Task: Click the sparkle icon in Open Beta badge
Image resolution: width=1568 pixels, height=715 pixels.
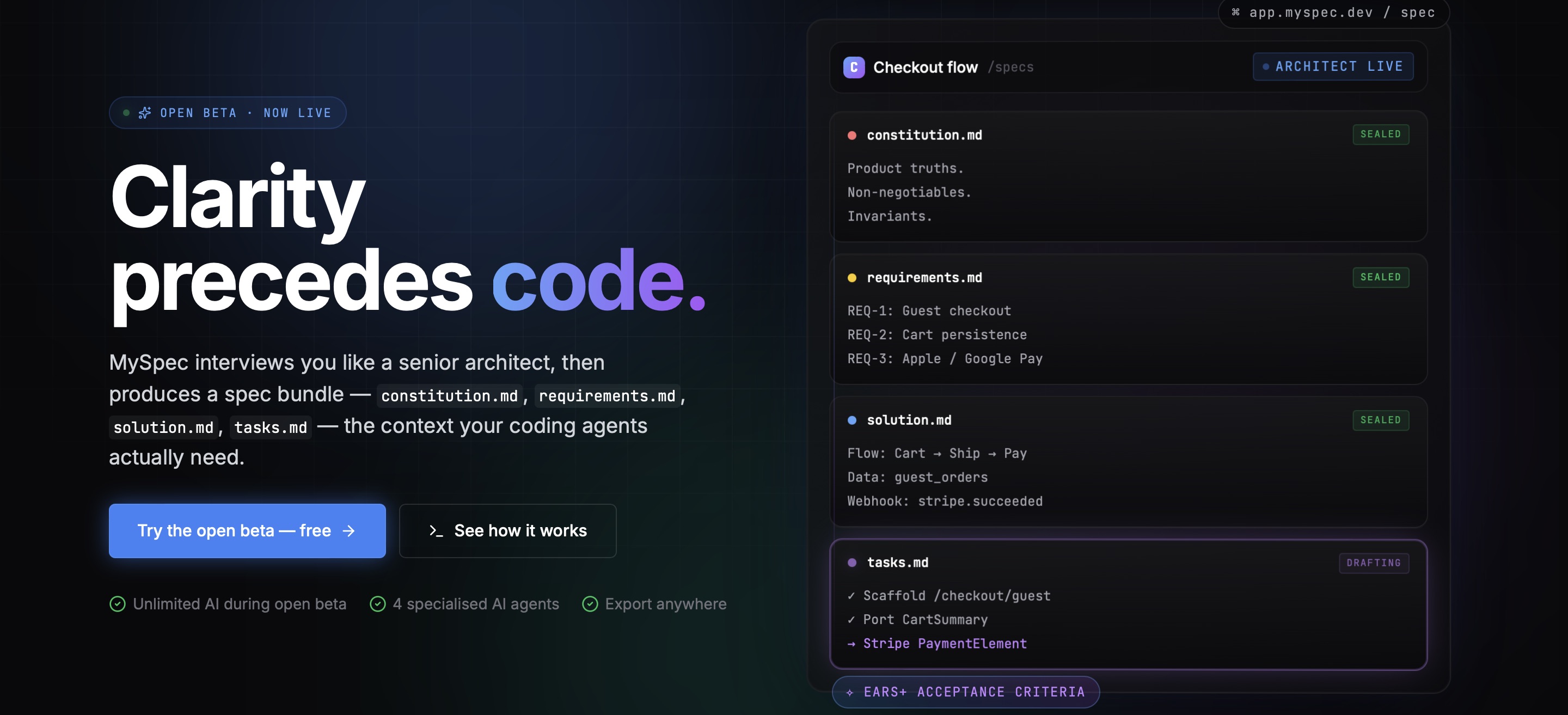Action: point(145,113)
